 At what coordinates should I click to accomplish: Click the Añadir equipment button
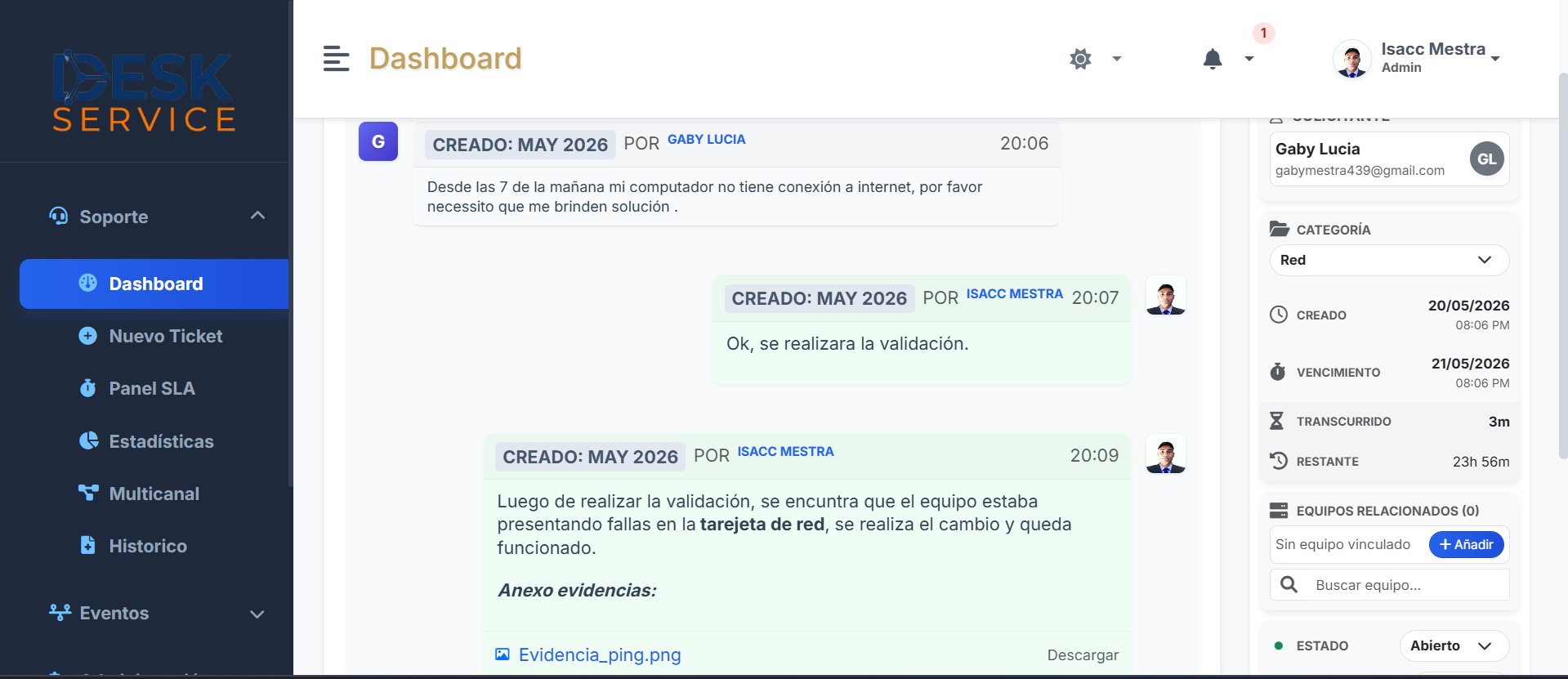click(1466, 544)
